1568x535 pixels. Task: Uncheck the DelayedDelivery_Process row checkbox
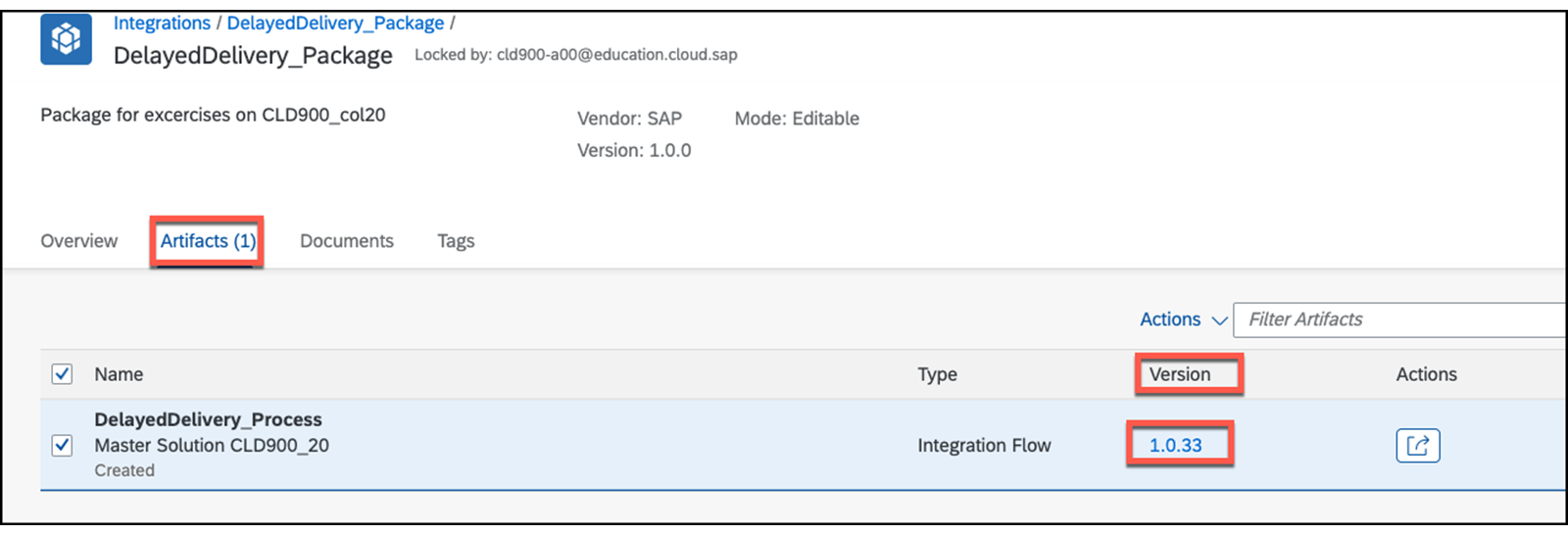coord(62,446)
